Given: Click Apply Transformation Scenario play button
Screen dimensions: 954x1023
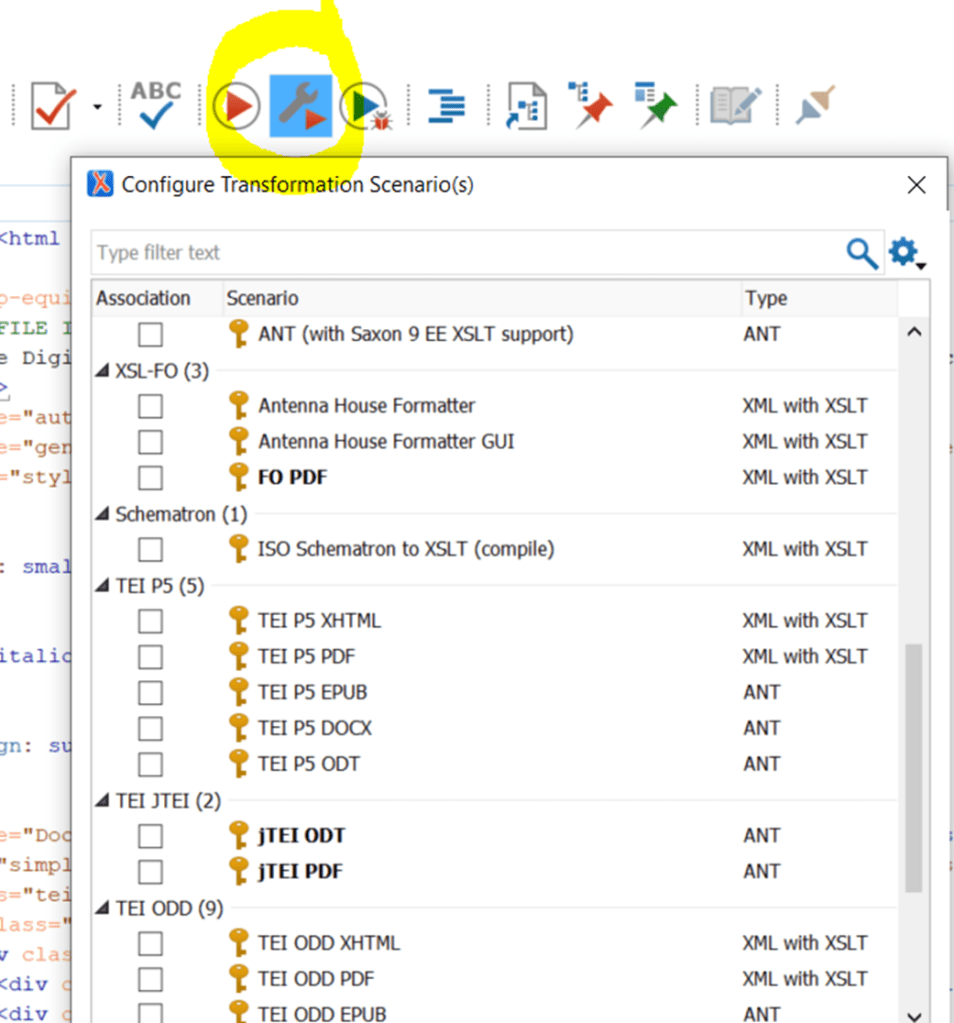Looking at the screenshot, I should [237, 106].
